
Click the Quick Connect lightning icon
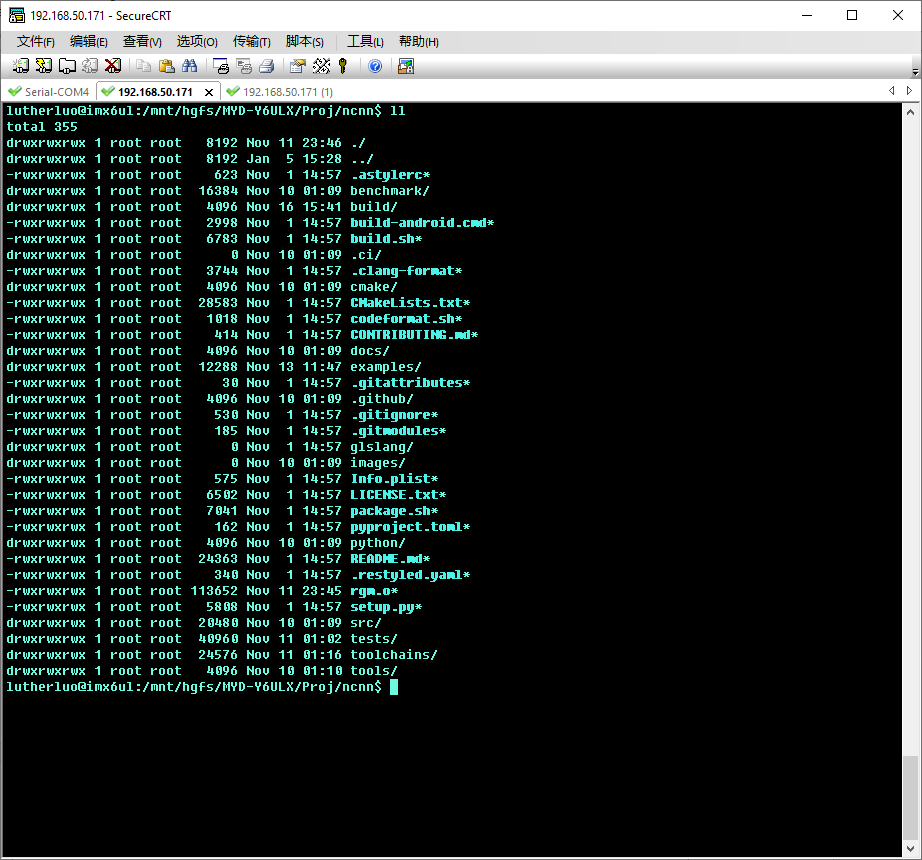click(x=43, y=66)
